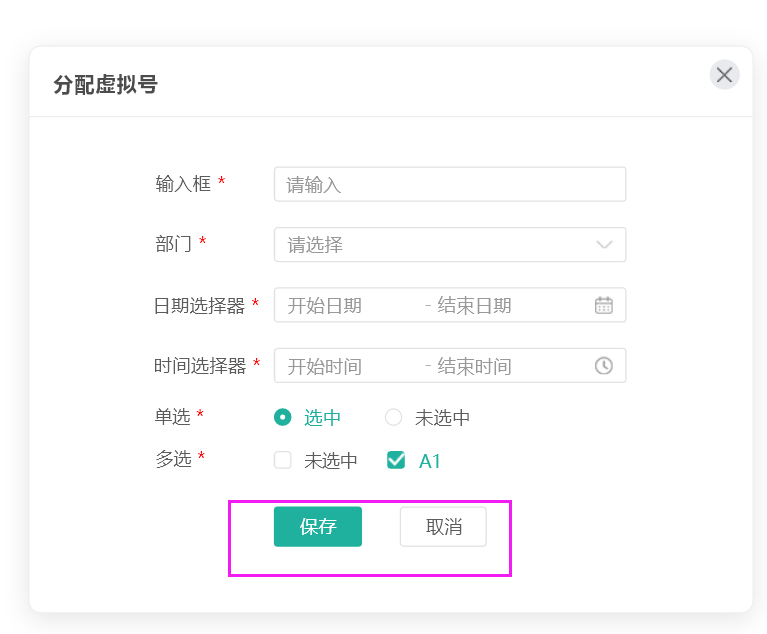The image size is (767, 634).
Task: Click the 输入框 field label
Action: click(x=183, y=184)
